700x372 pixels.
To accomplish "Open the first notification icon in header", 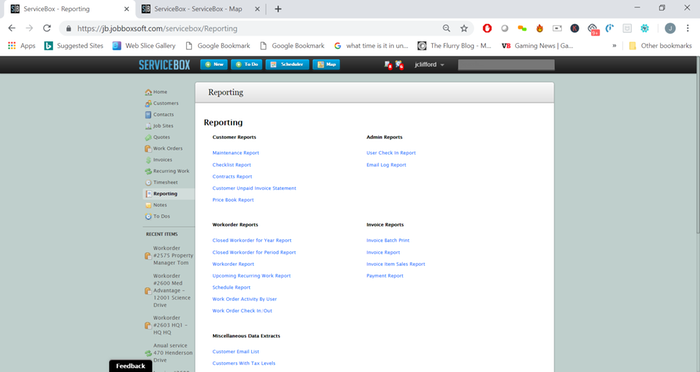I will pos(388,65).
